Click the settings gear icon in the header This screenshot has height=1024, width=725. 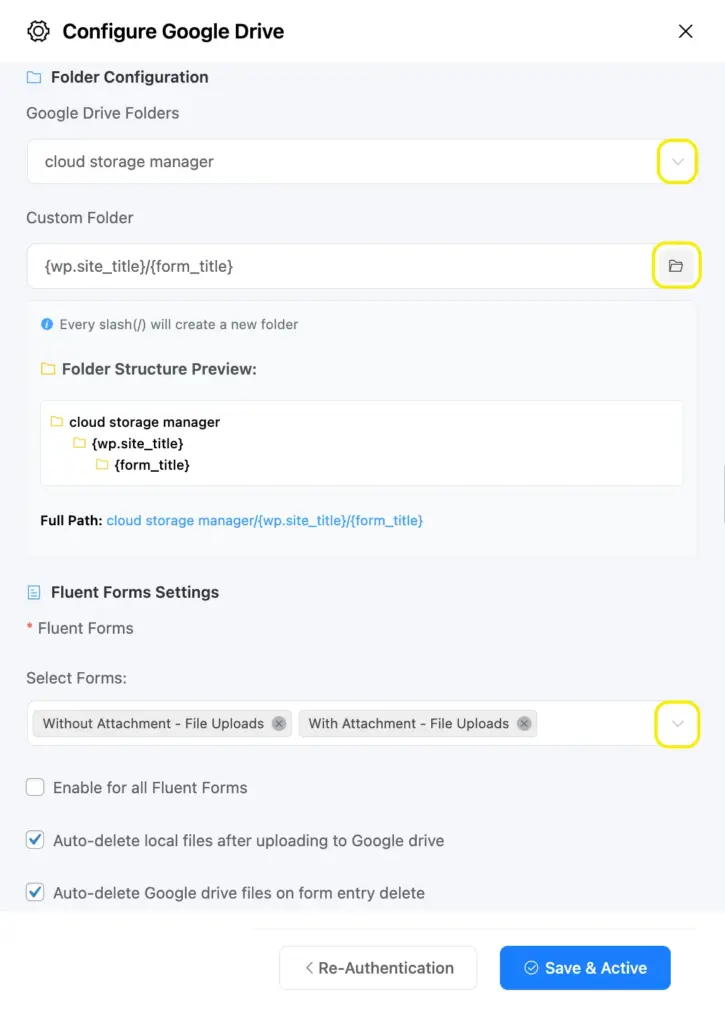coord(37,31)
